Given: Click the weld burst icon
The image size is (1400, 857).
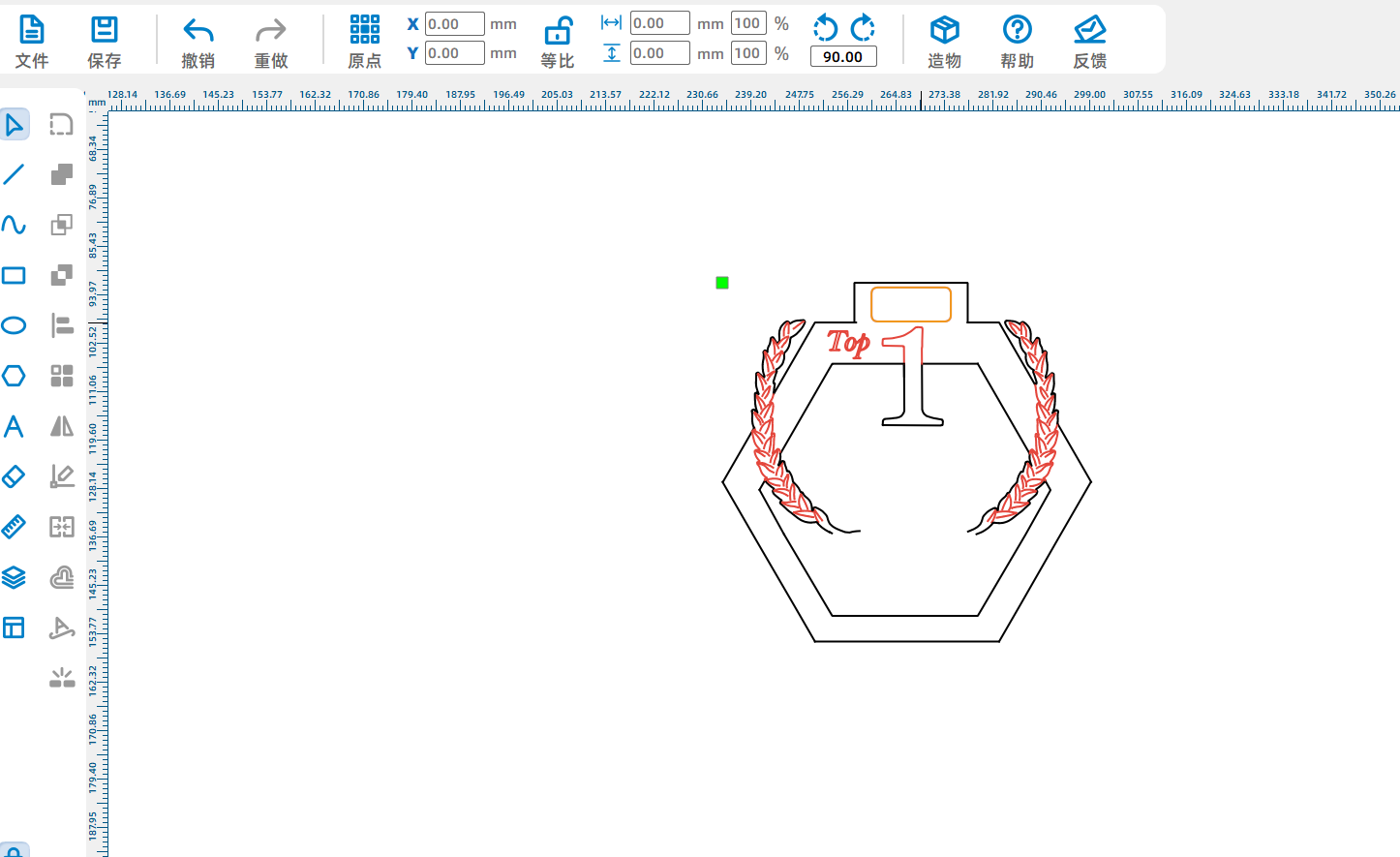Looking at the screenshot, I should [x=62, y=678].
